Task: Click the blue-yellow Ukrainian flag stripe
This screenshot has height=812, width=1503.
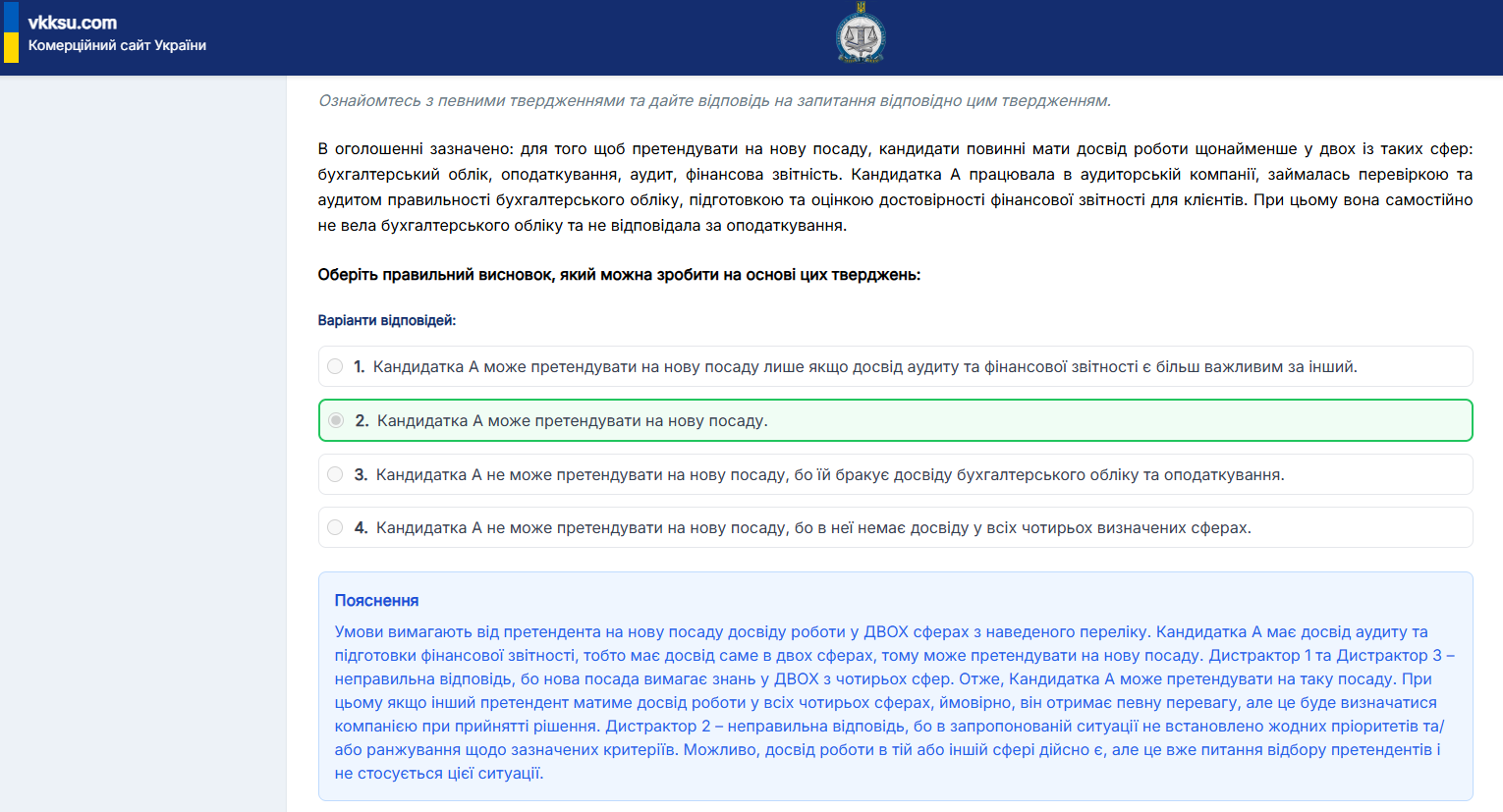Action: point(11,32)
